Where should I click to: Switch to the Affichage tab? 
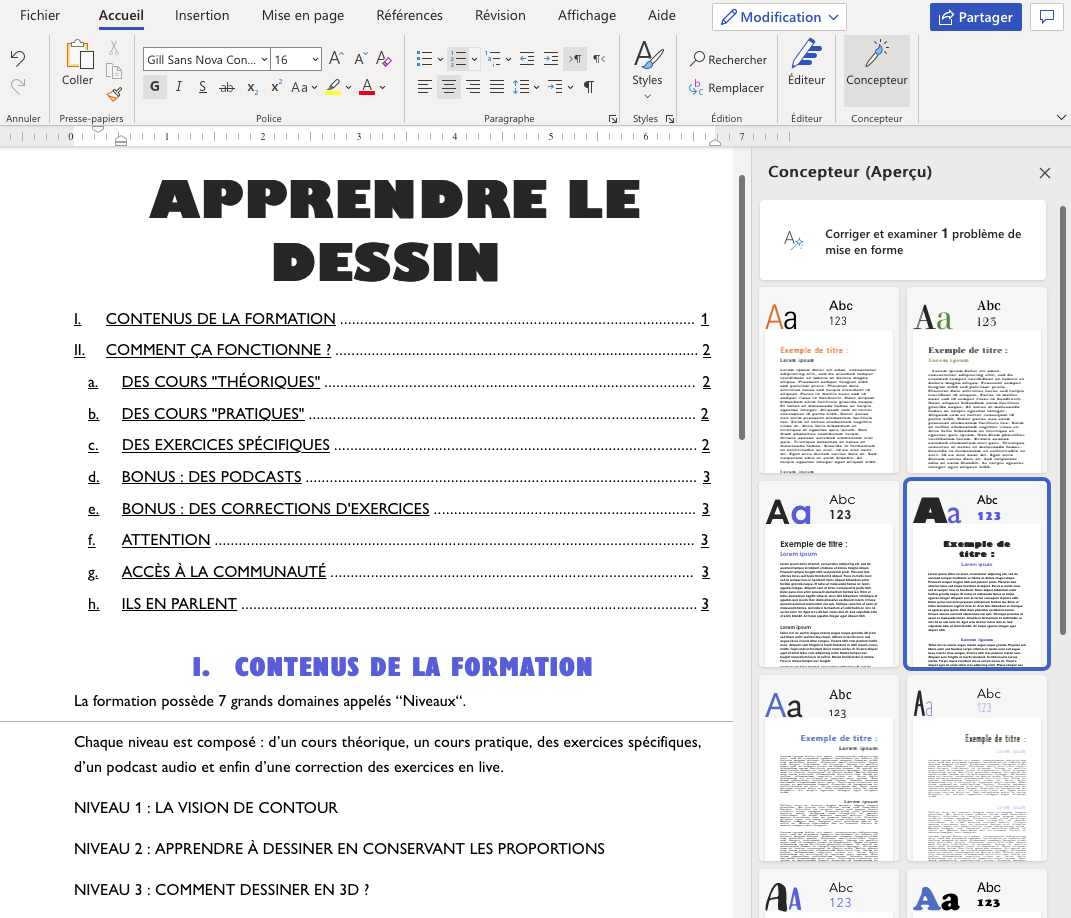coord(587,15)
